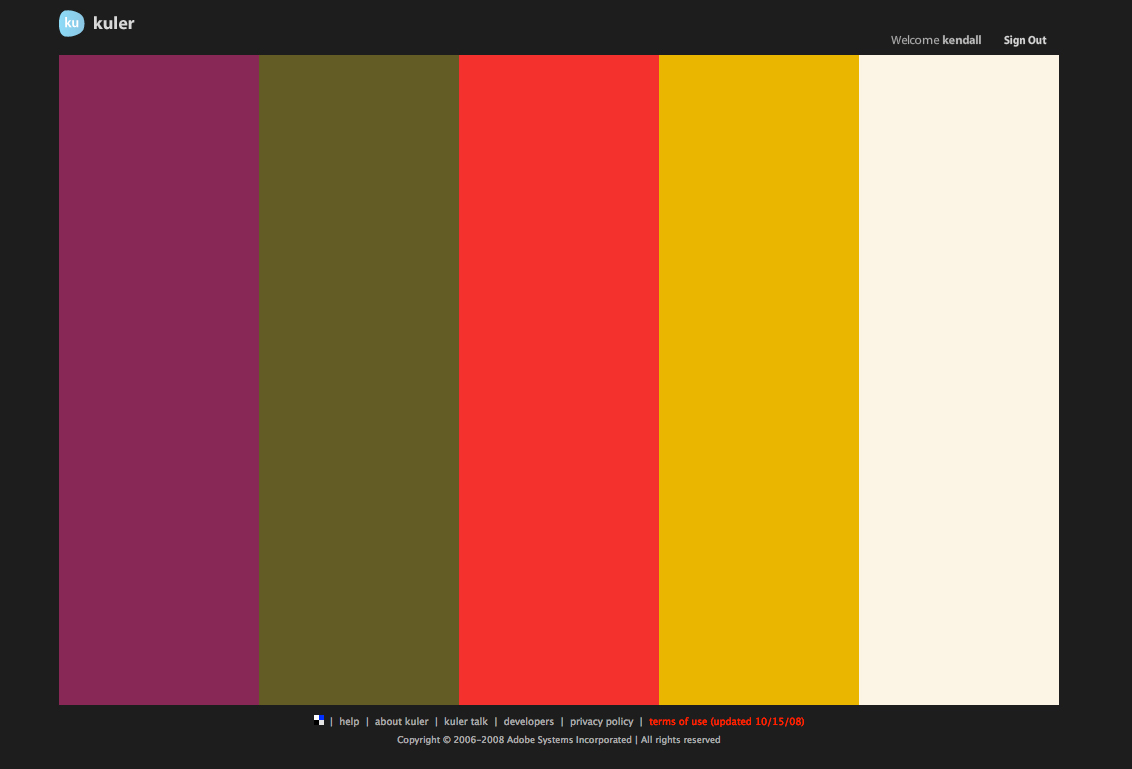The width and height of the screenshot is (1132, 769).
Task: Go to kuler talk link
Action: [x=466, y=721]
